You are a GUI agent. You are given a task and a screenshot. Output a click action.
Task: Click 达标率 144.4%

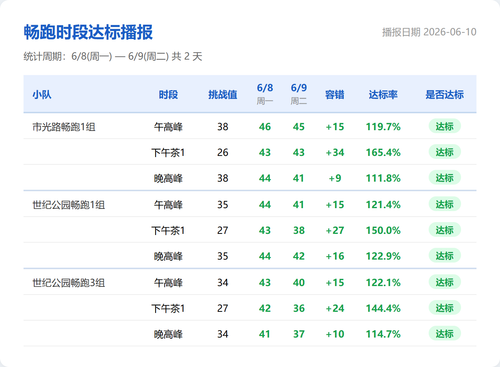tap(383, 308)
